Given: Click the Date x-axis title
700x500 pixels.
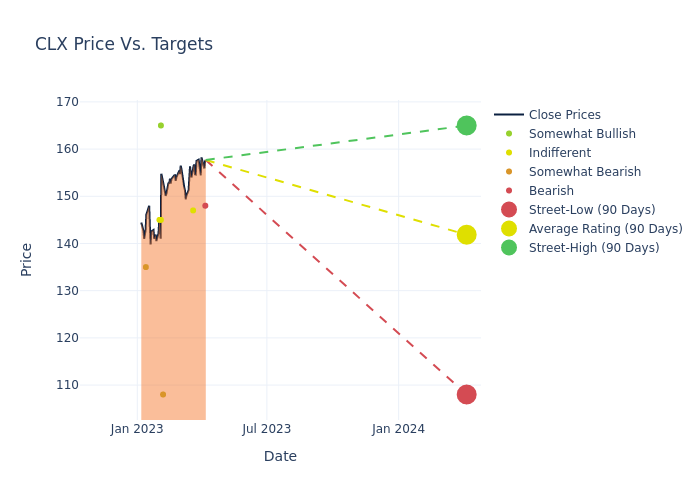Looking at the screenshot, I should click(x=280, y=456).
